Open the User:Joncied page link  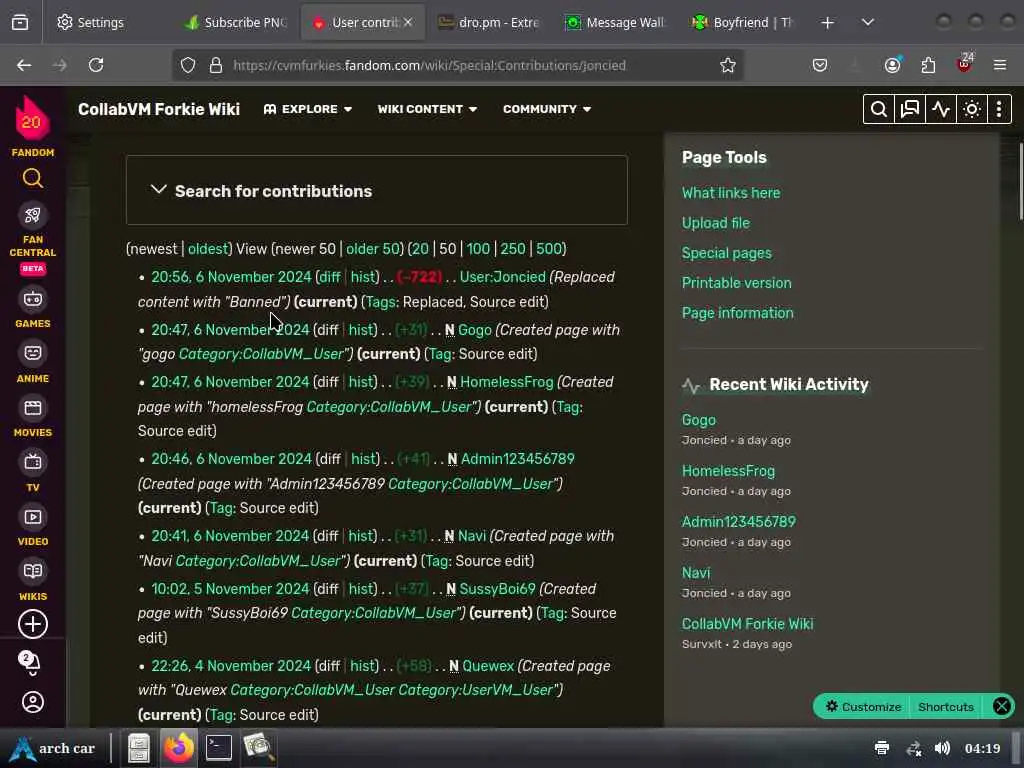[x=502, y=277]
